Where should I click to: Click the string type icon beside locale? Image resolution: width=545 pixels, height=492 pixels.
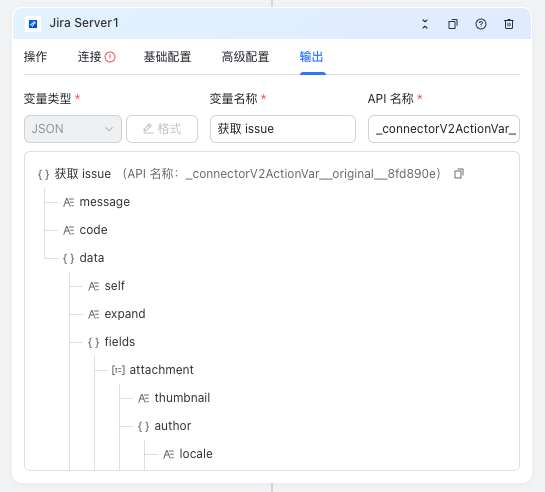169,454
